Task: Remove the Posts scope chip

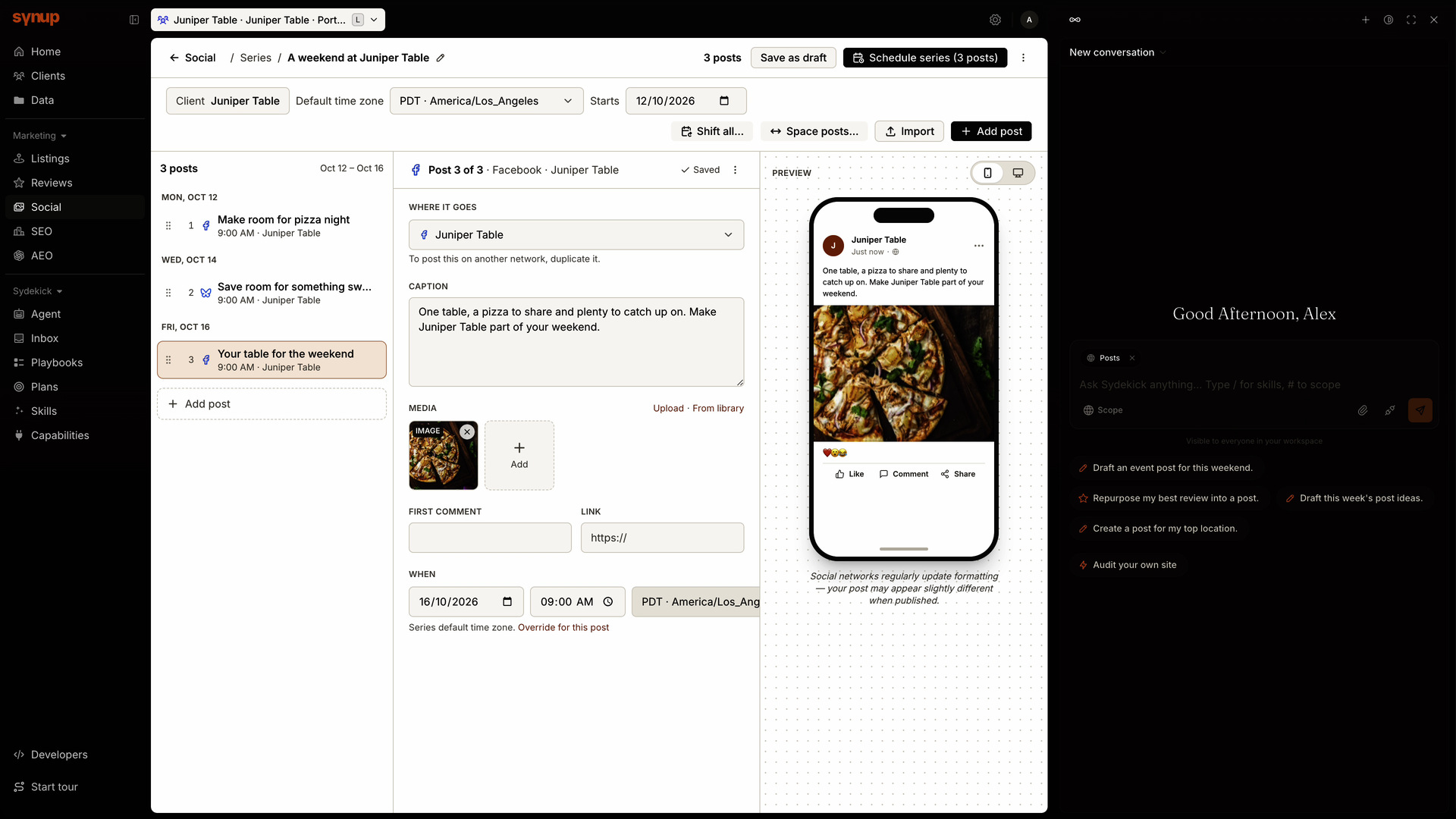Action: tap(1131, 358)
